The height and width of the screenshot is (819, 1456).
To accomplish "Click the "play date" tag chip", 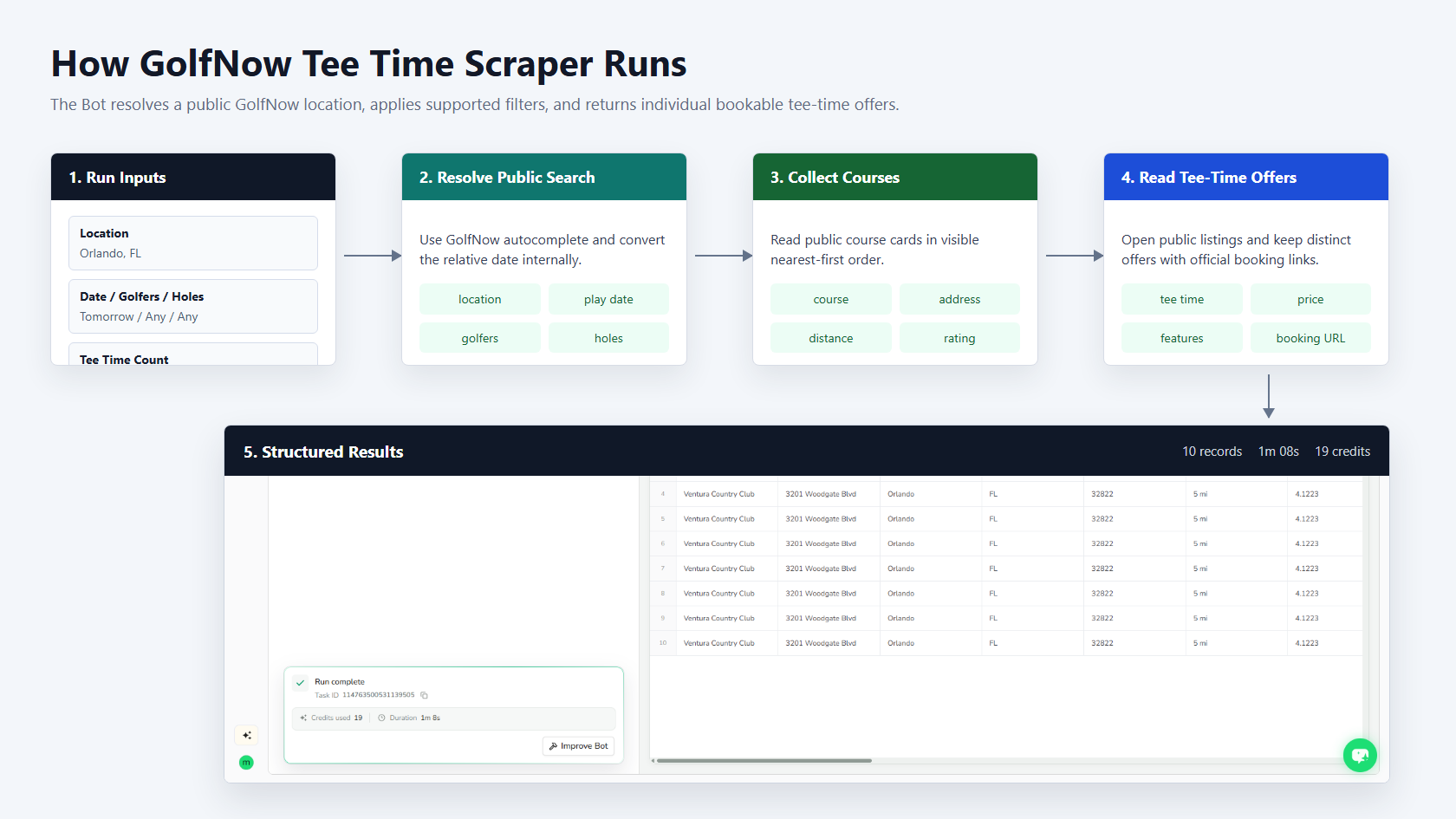I will pyautogui.click(x=608, y=299).
